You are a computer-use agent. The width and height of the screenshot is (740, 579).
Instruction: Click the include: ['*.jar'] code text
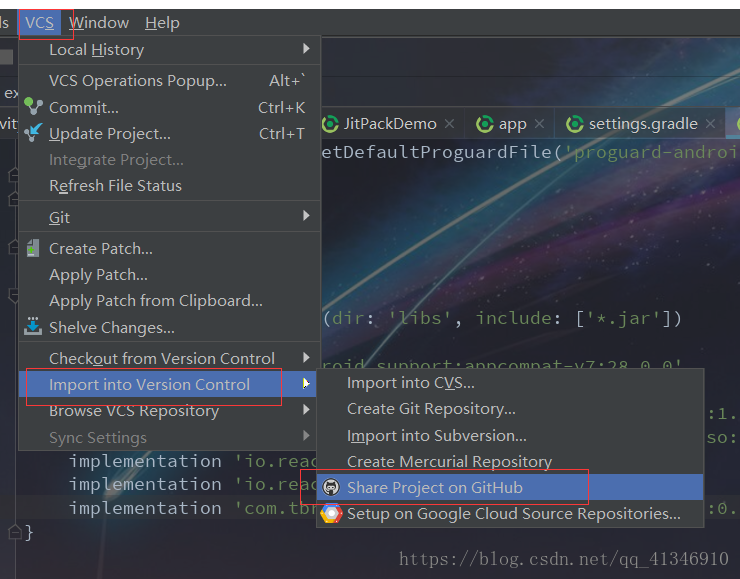tap(579, 318)
